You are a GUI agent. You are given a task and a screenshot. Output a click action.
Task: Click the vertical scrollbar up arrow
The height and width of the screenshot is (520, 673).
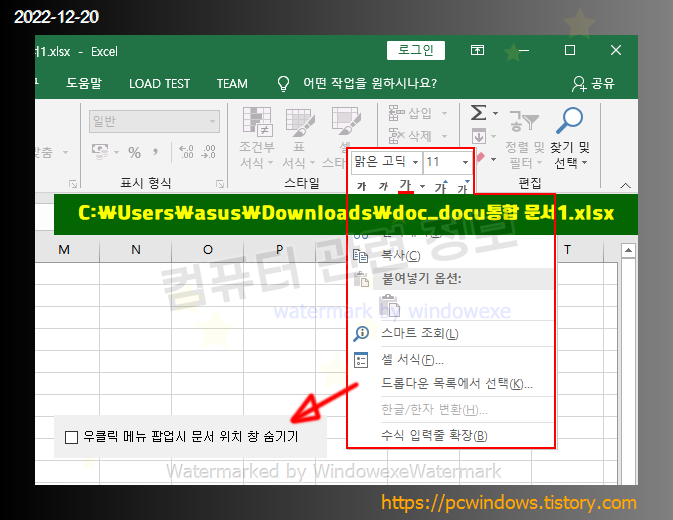[628, 250]
